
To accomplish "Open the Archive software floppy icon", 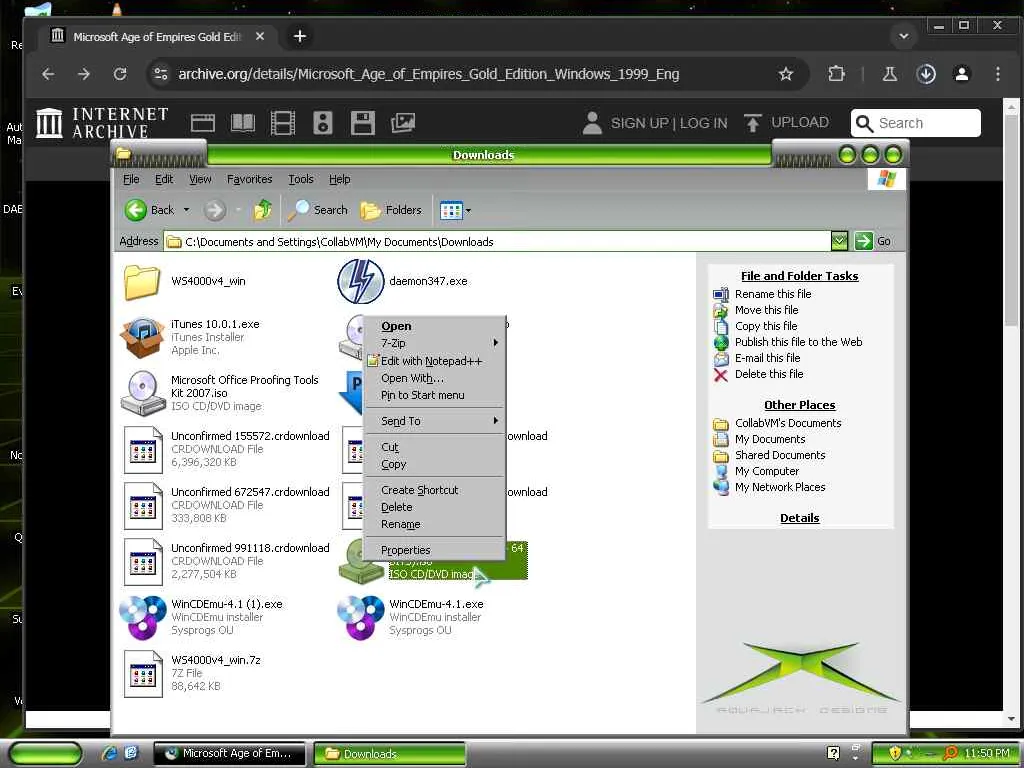I will click(362, 123).
